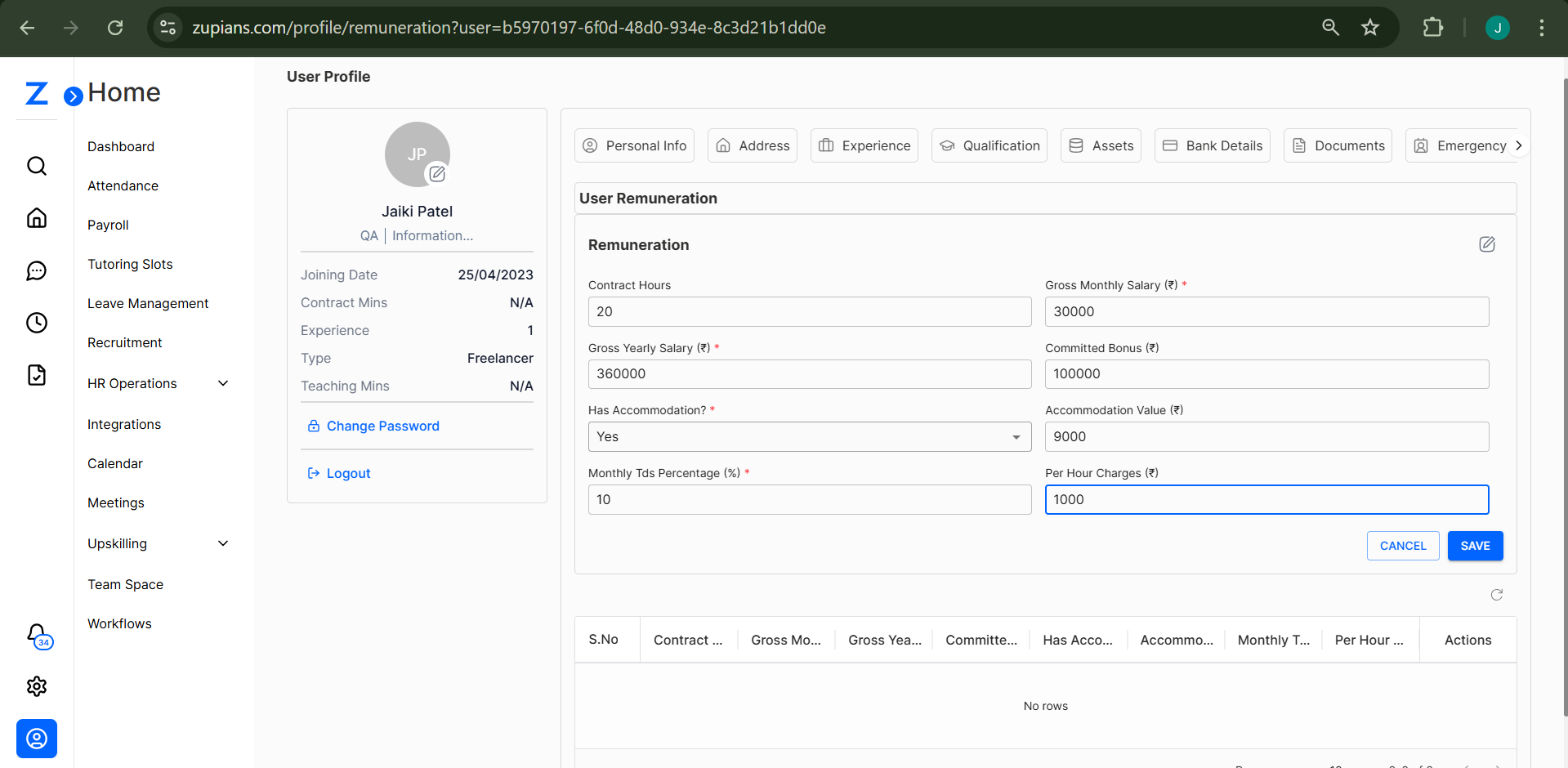
Task: Select Leave Management from the sidebar
Action: 148,303
